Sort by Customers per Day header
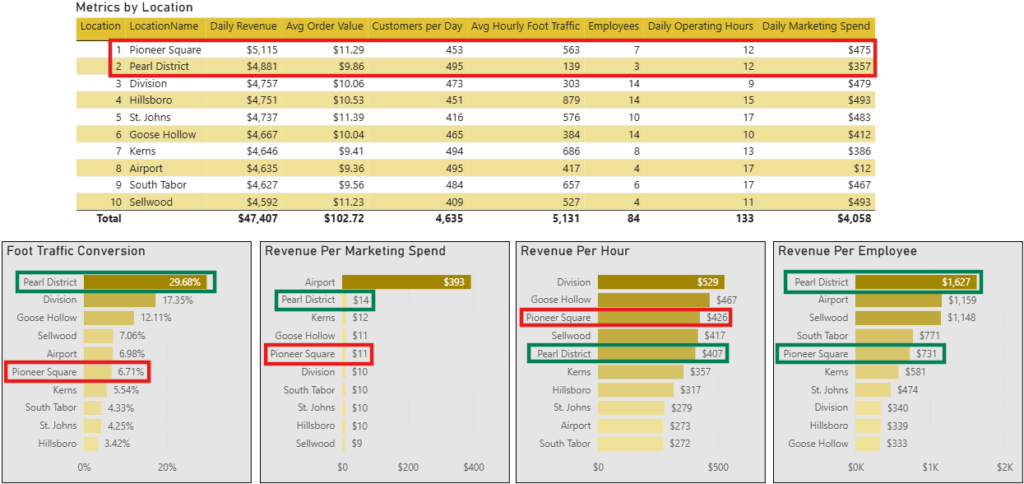This screenshot has width=1024, height=484. point(415,26)
